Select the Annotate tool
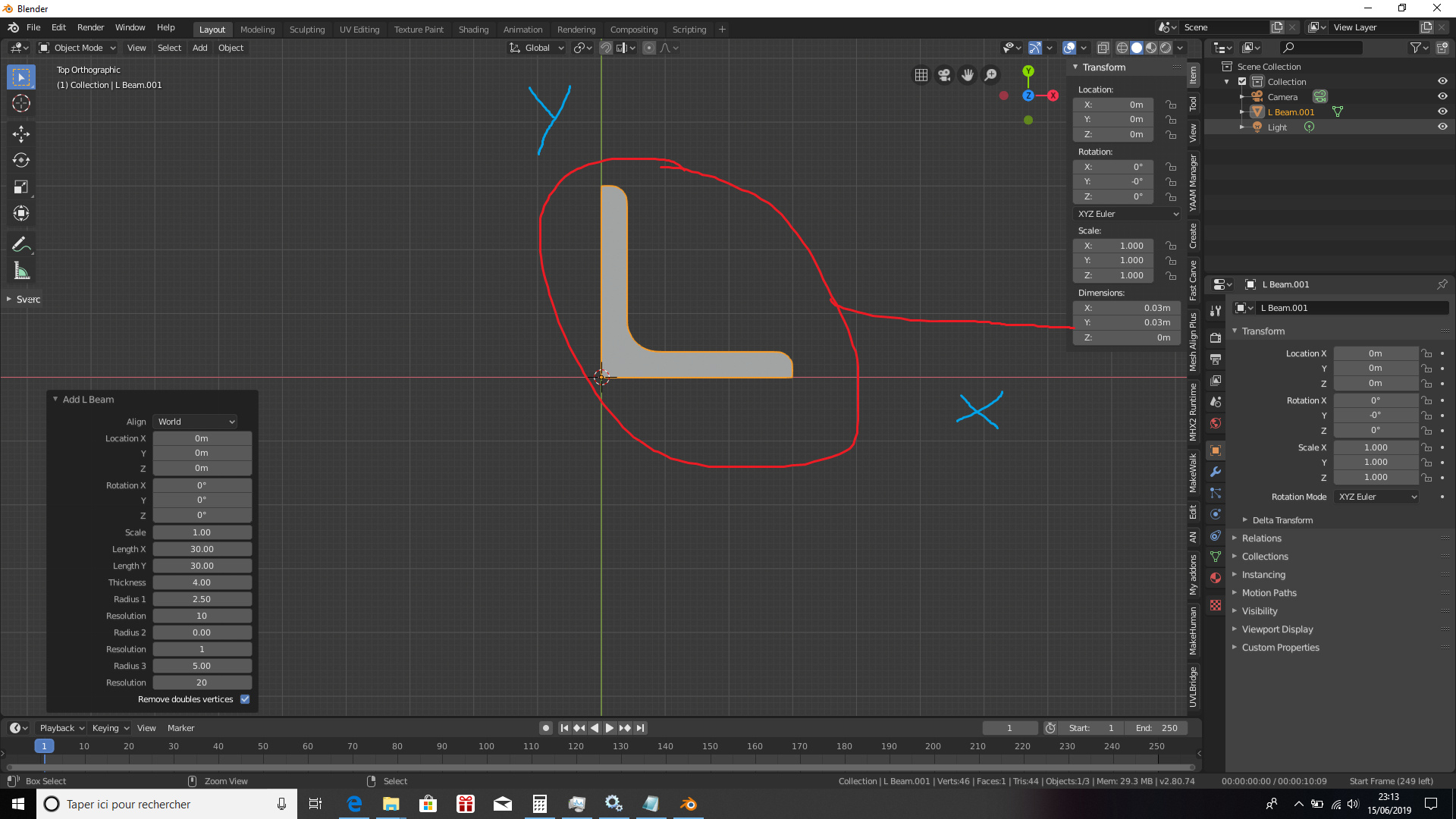The height and width of the screenshot is (819, 1456). point(20,243)
